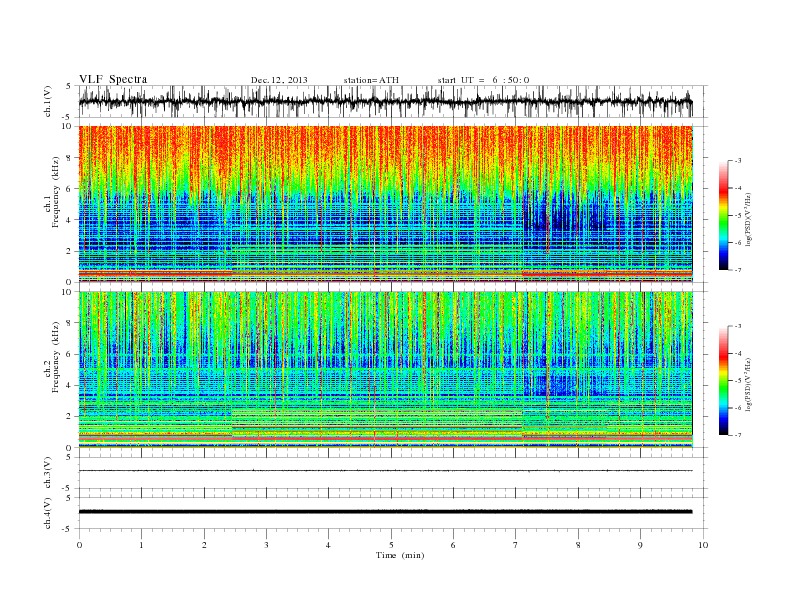Click the 'start UT = 6:50:0' text

tap(483, 80)
